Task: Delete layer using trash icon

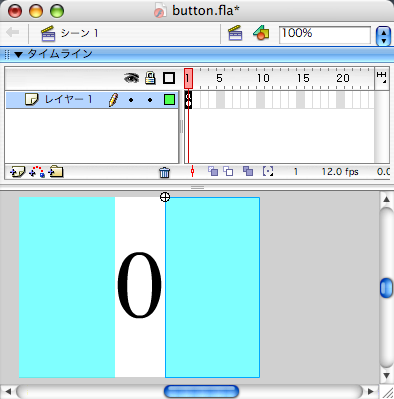Action: (164, 172)
